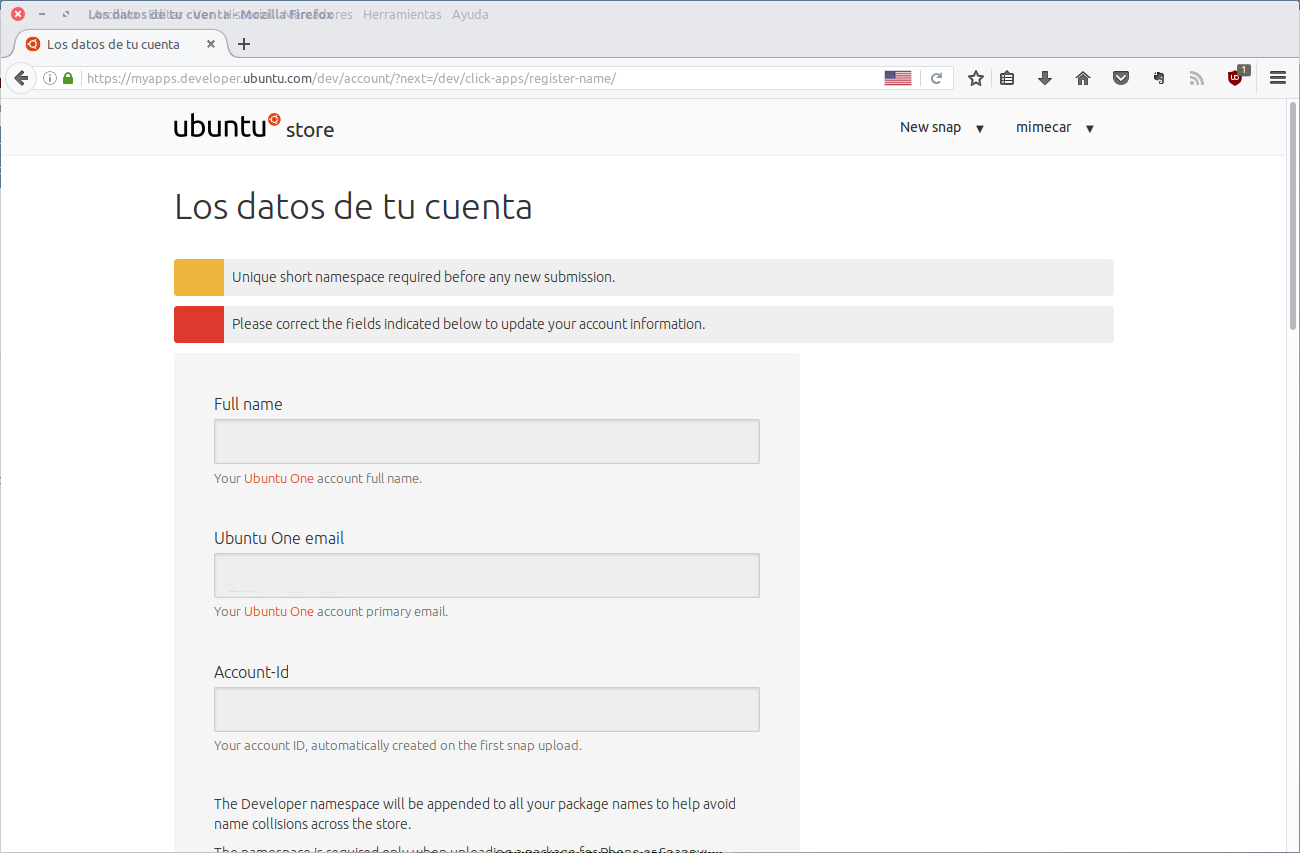Image resolution: width=1300 pixels, height=853 pixels.
Task: Click the 'Full name' label
Action: coord(248,404)
